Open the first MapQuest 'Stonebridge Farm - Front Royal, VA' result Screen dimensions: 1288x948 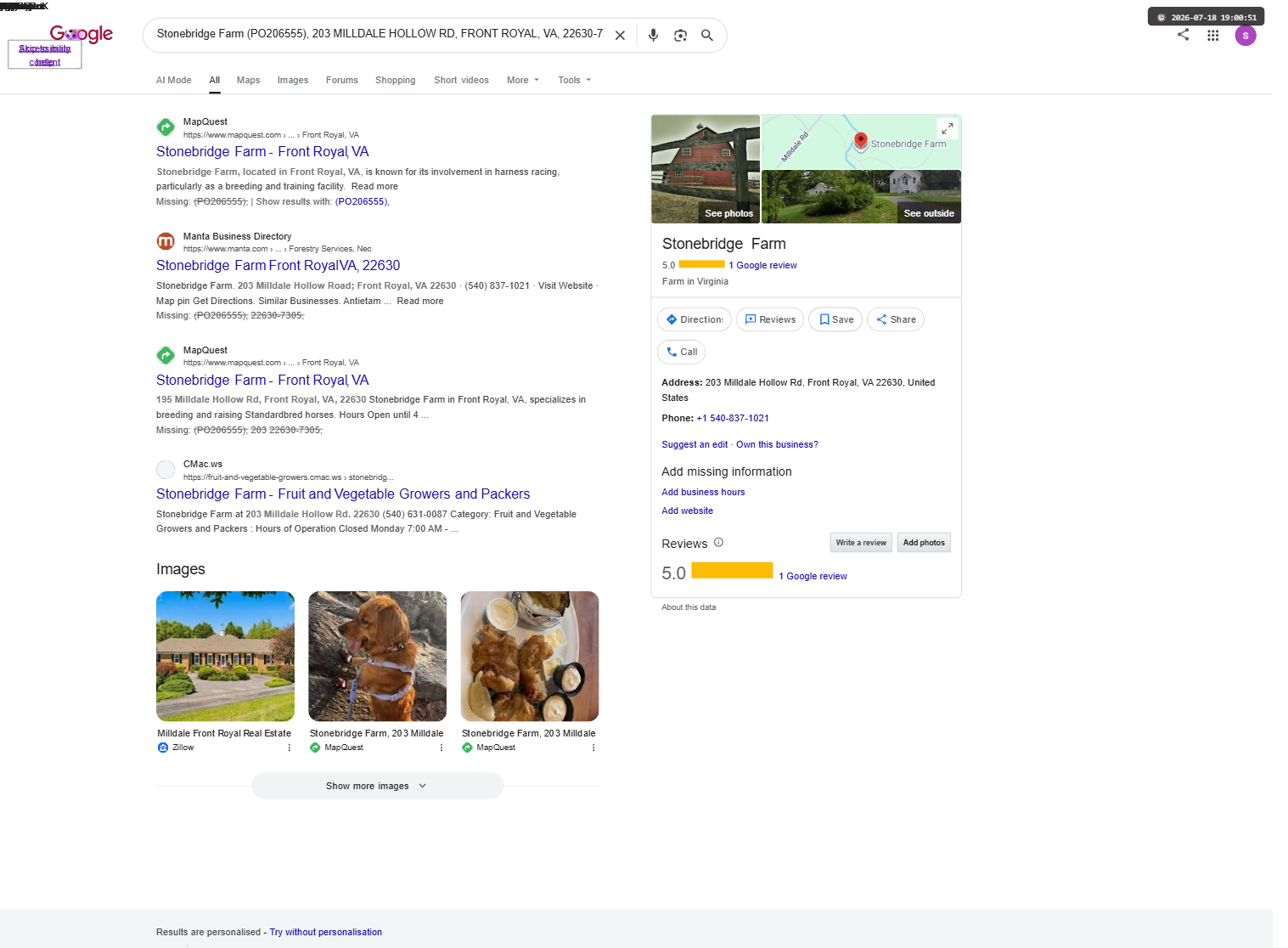[262, 152]
